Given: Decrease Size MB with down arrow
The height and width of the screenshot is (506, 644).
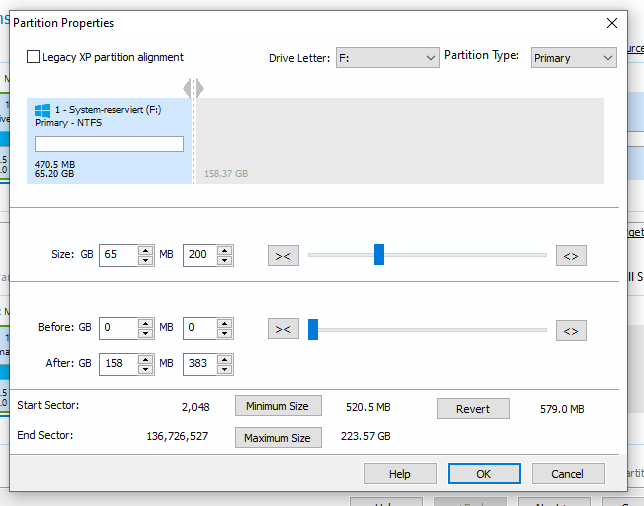Looking at the screenshot, I should (225, 260).
